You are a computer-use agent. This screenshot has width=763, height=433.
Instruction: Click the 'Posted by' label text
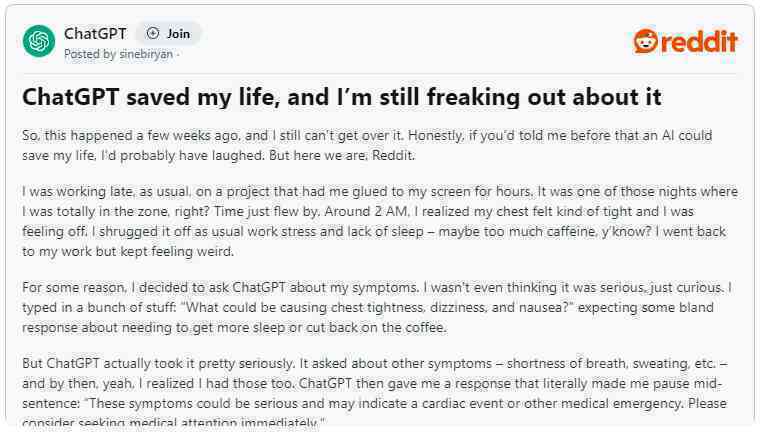coord(90,54)
